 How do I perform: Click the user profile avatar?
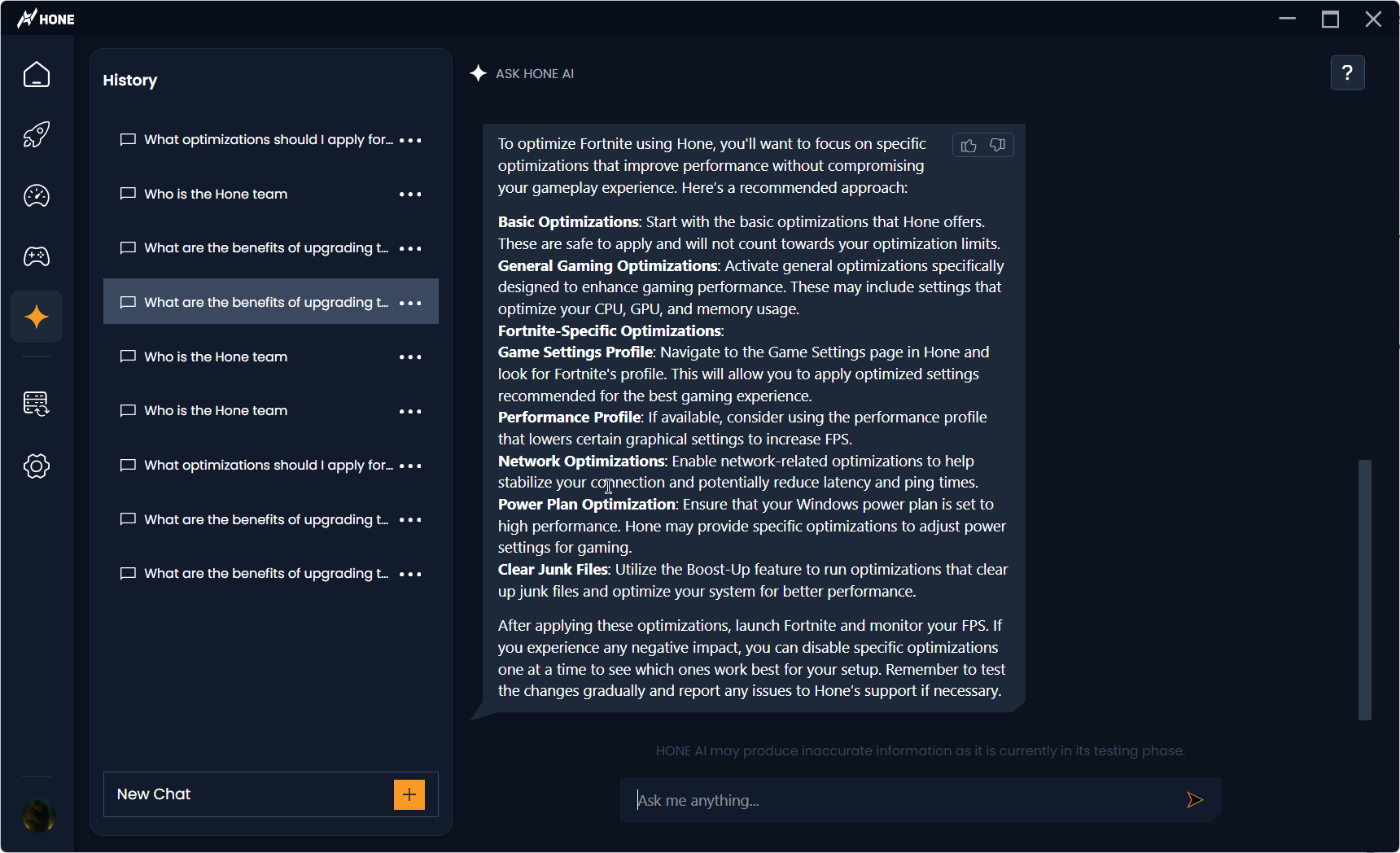point(38,815)
